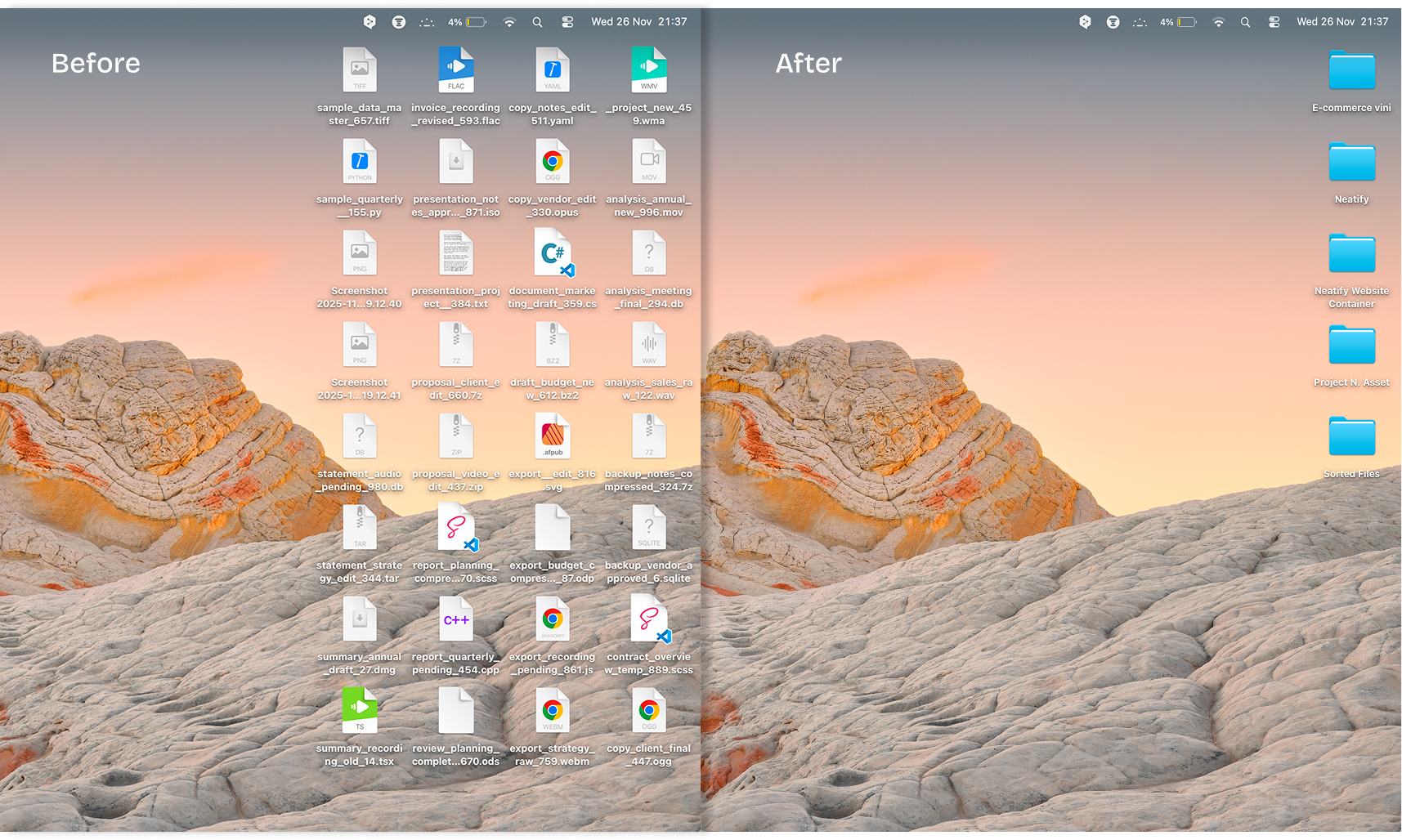This screenshot has height=840, width=1402.
Task: Open export_strategy_raw_759.webm video
Action: click(553, 710)
